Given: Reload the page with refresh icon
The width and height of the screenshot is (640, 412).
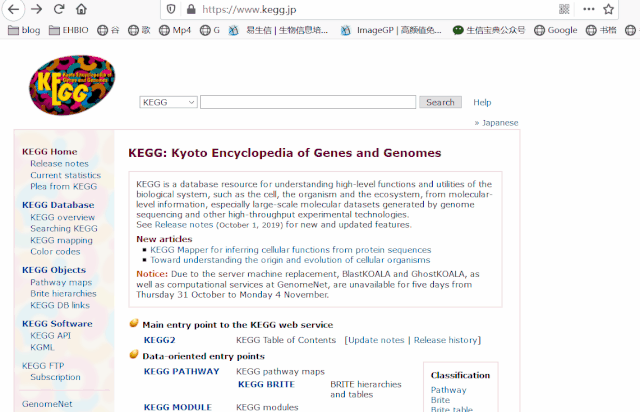Looking at the screenshot, I should click(x=59, y=9).
